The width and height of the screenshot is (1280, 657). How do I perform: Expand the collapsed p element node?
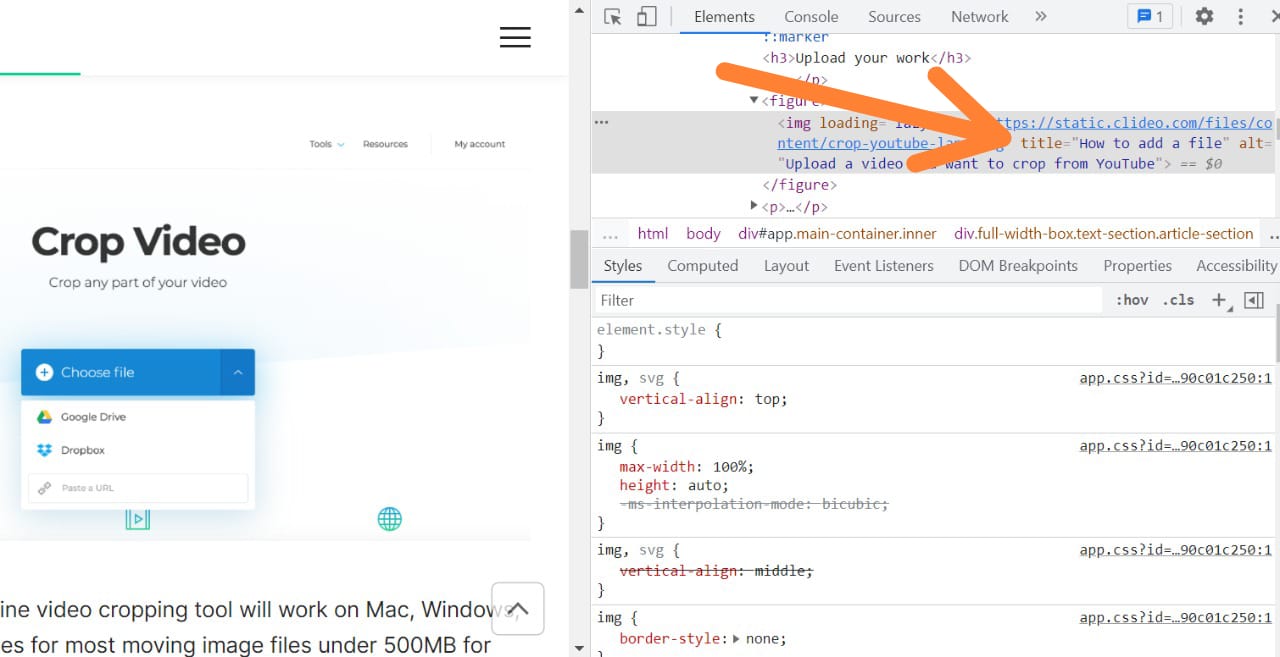754,205
